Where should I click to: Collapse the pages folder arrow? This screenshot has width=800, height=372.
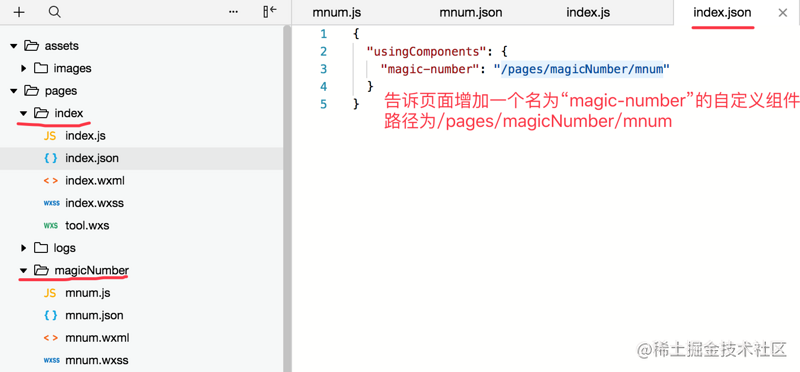tap(14, 91)
